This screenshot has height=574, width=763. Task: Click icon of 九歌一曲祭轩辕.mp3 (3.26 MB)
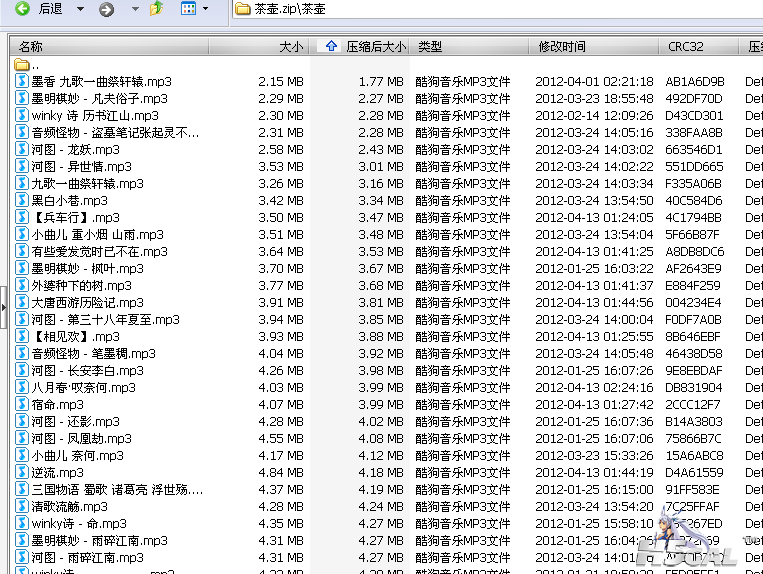(x=21, y=183)
